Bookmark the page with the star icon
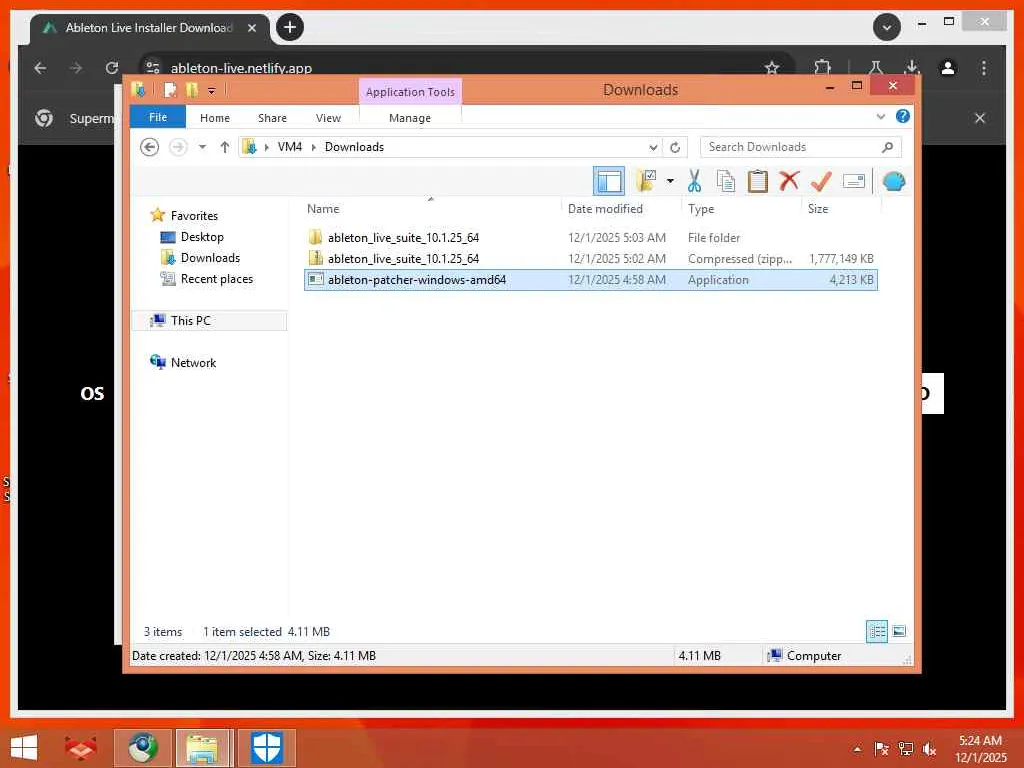The height and width of the screenshot is (768, 1024). pos(772,68)
